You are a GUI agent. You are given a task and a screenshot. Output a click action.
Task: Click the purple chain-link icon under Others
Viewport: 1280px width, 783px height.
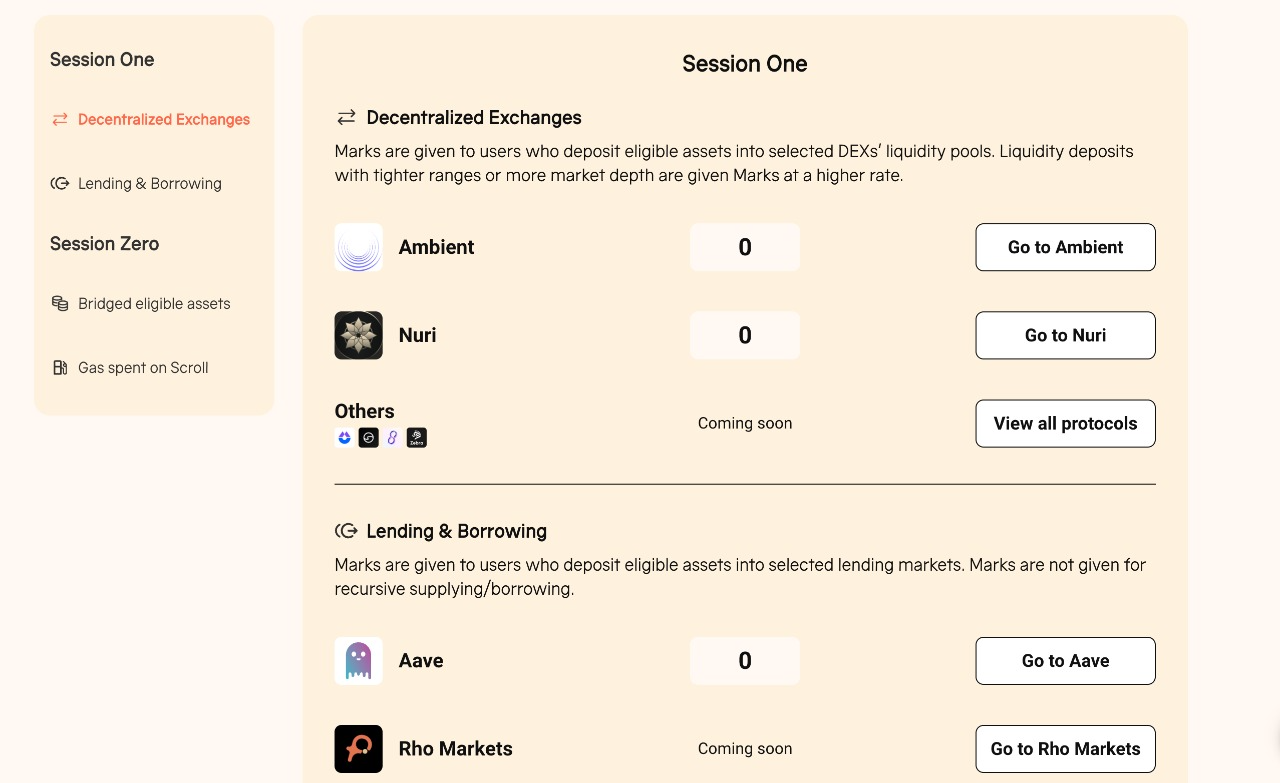pos(393,437)
